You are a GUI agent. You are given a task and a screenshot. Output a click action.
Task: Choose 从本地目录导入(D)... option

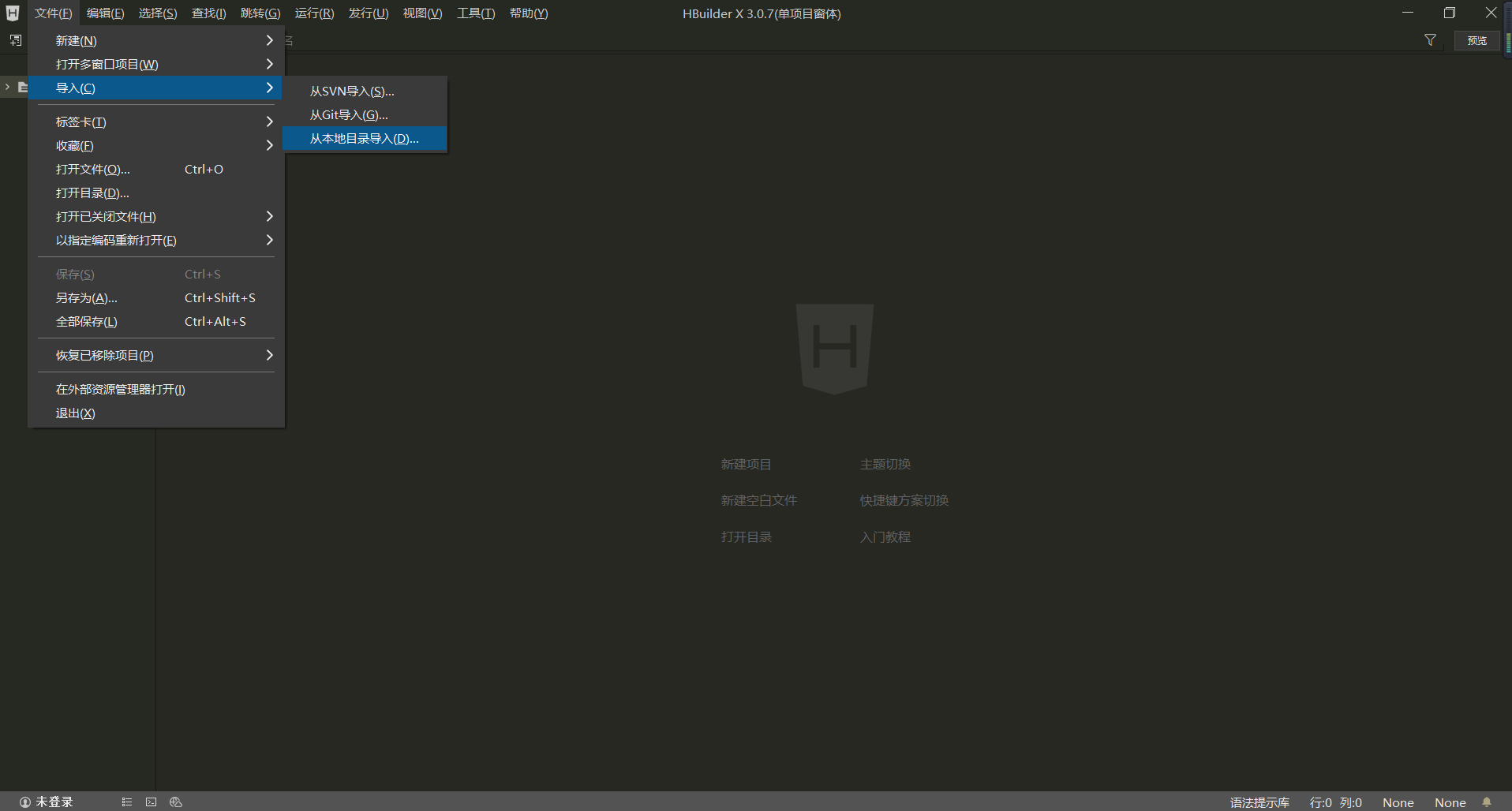365,138
